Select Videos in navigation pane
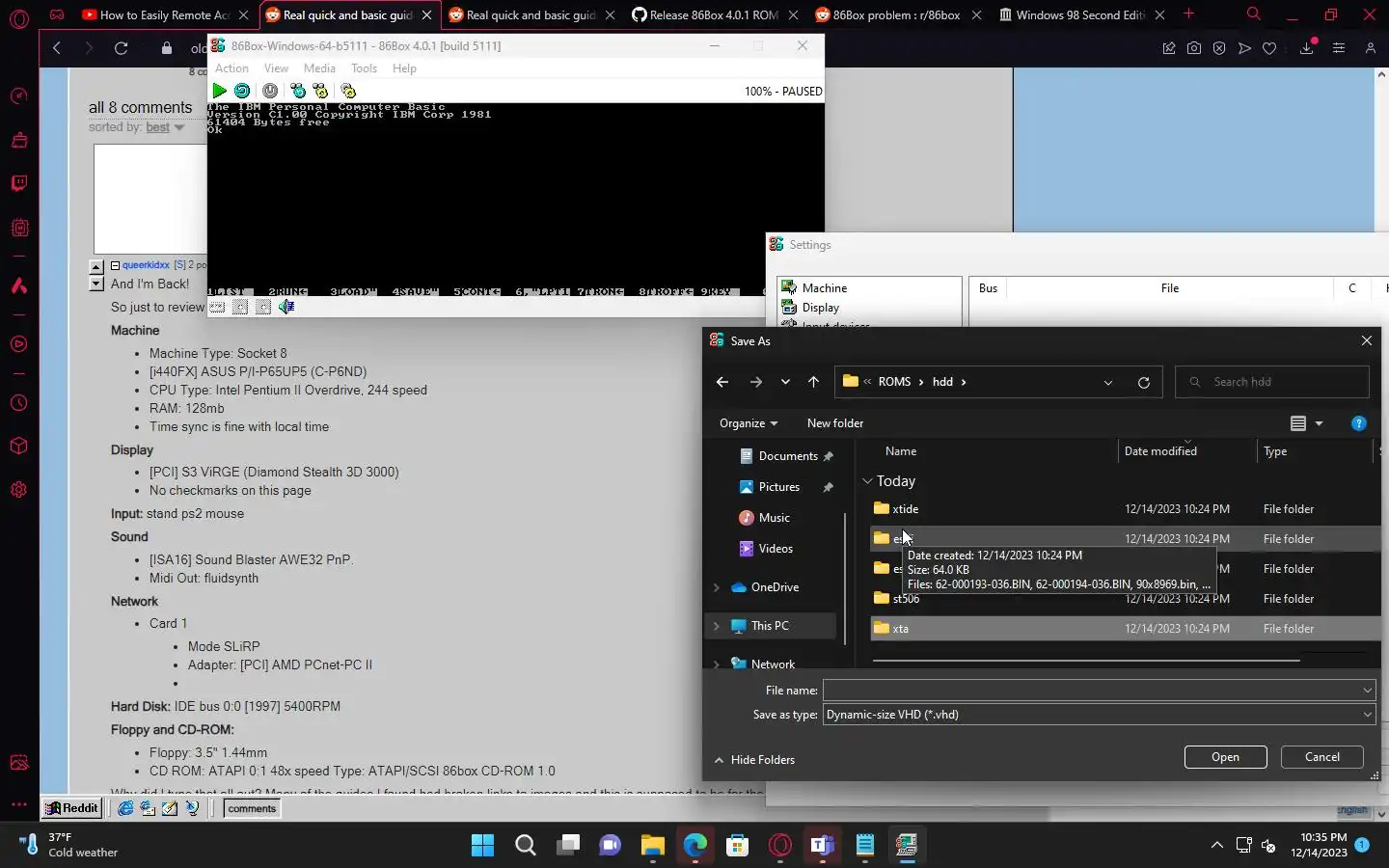The image size is (1389, 868). point(776,549)
